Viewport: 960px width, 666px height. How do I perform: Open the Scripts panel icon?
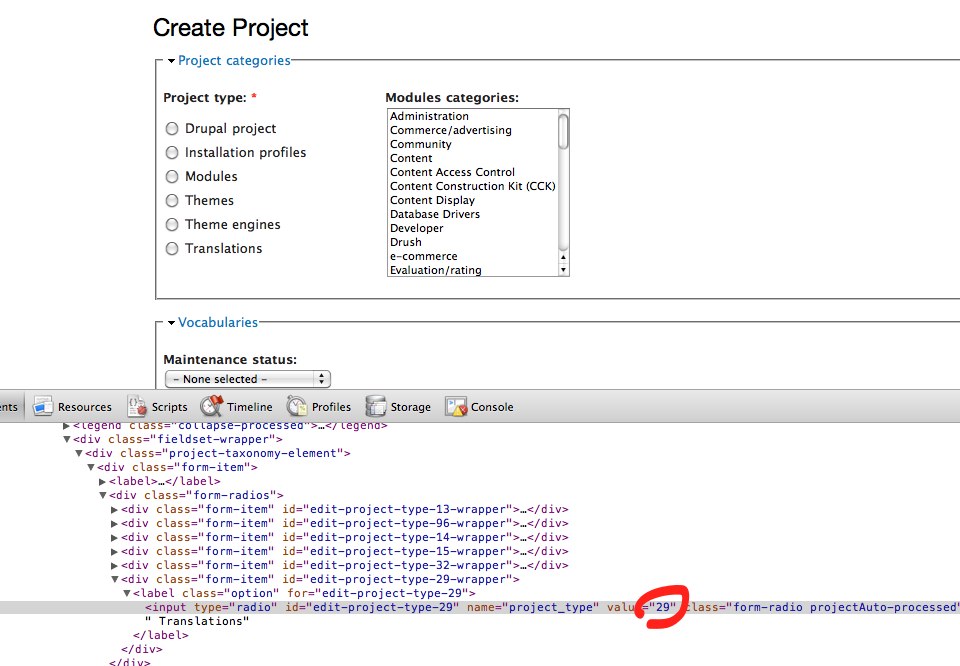(137, 406)
